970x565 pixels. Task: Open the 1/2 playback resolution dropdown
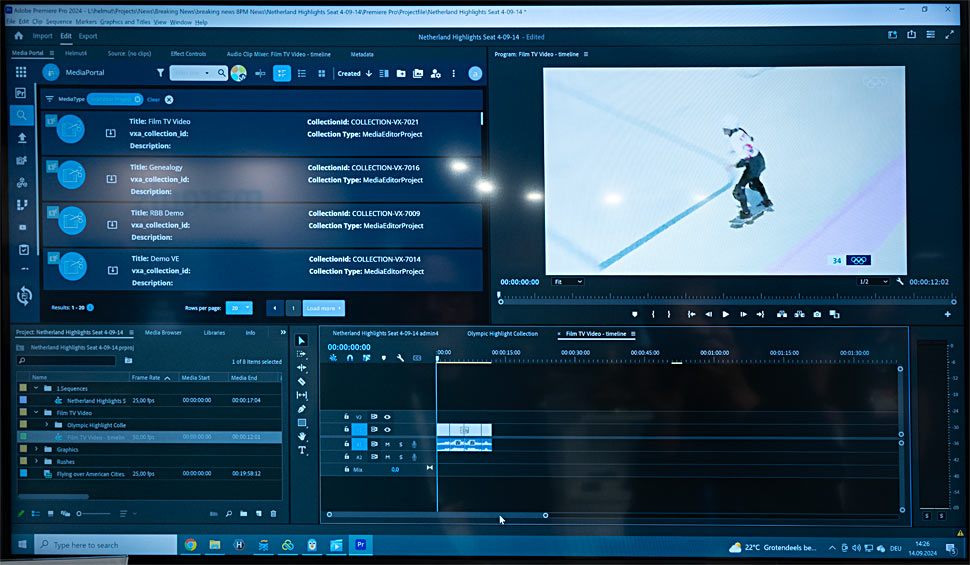click(x=873, y=282)
